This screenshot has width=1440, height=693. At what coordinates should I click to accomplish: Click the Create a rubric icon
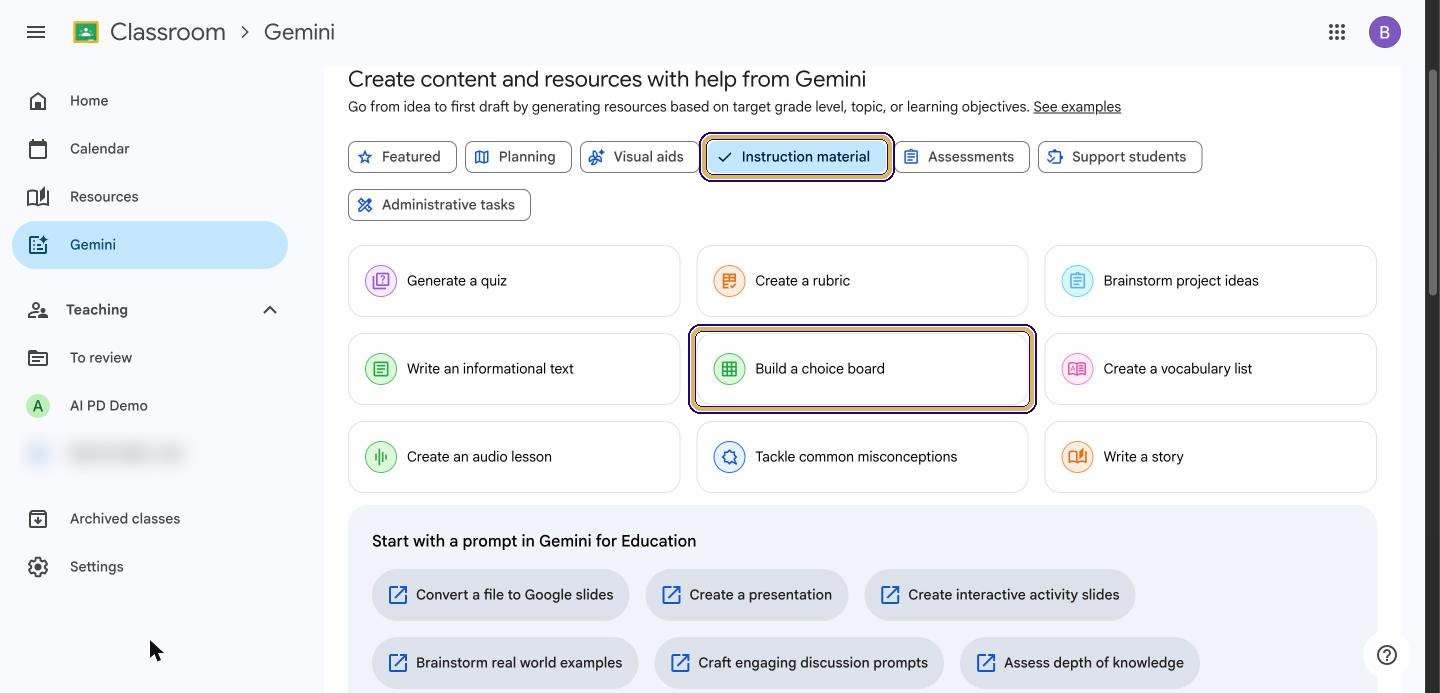pos(729,281)
